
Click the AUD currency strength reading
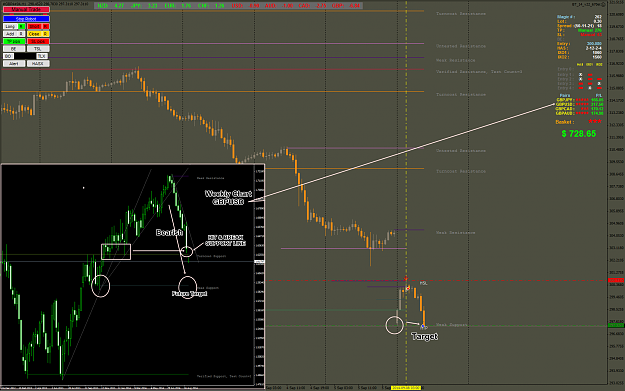(x=279, y=6)
